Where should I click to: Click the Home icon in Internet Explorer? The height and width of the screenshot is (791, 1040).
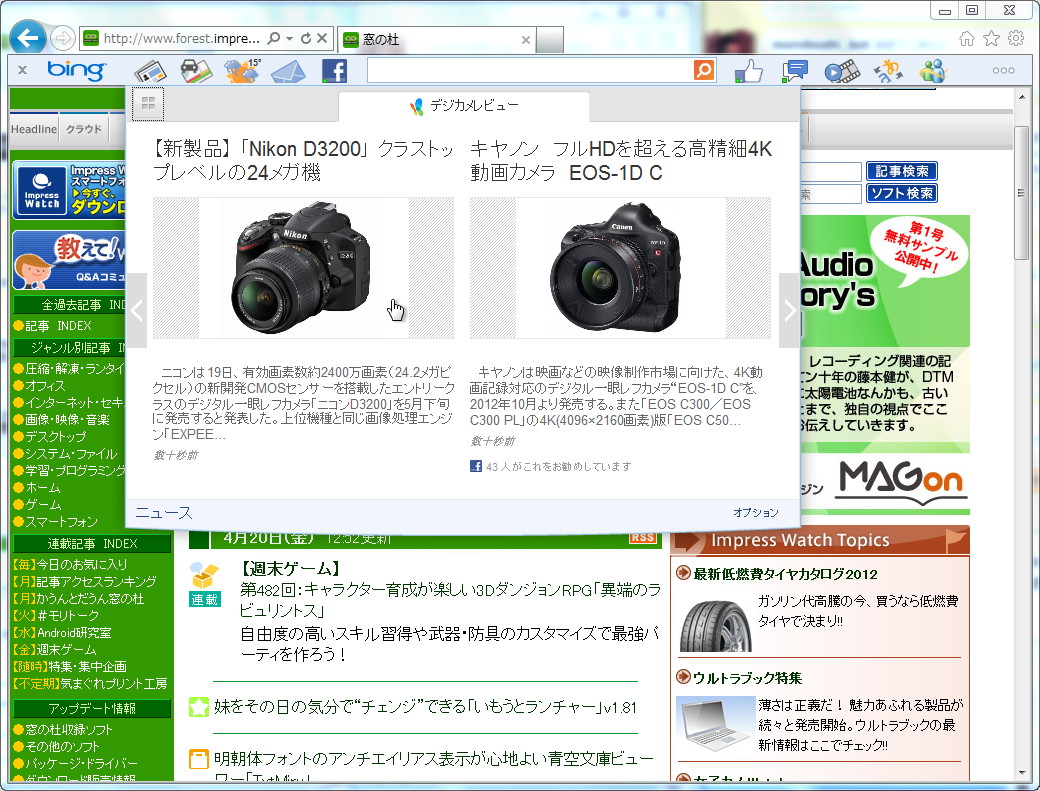click(x=967, y=37)
